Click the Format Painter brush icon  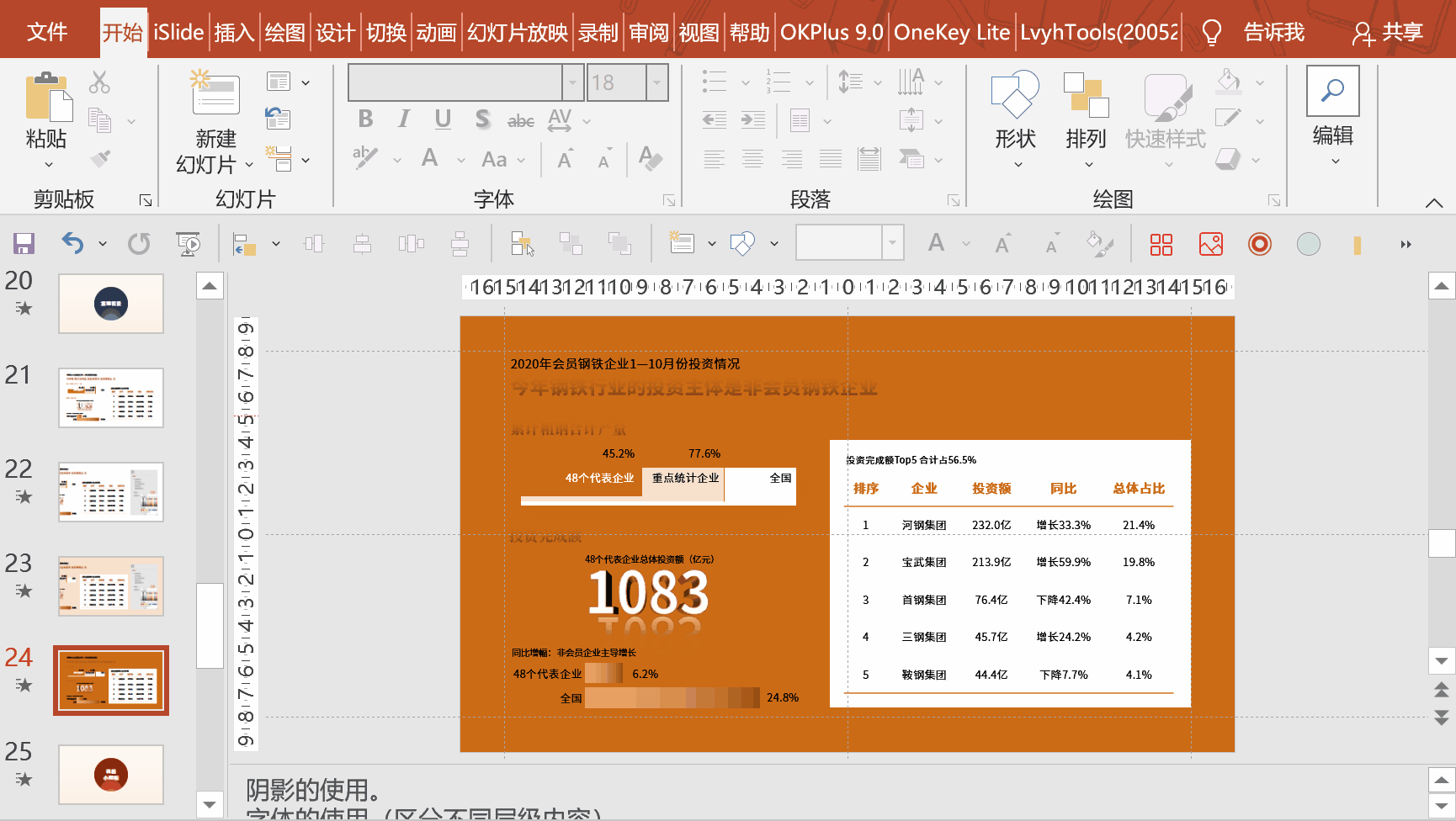(100, 158)
